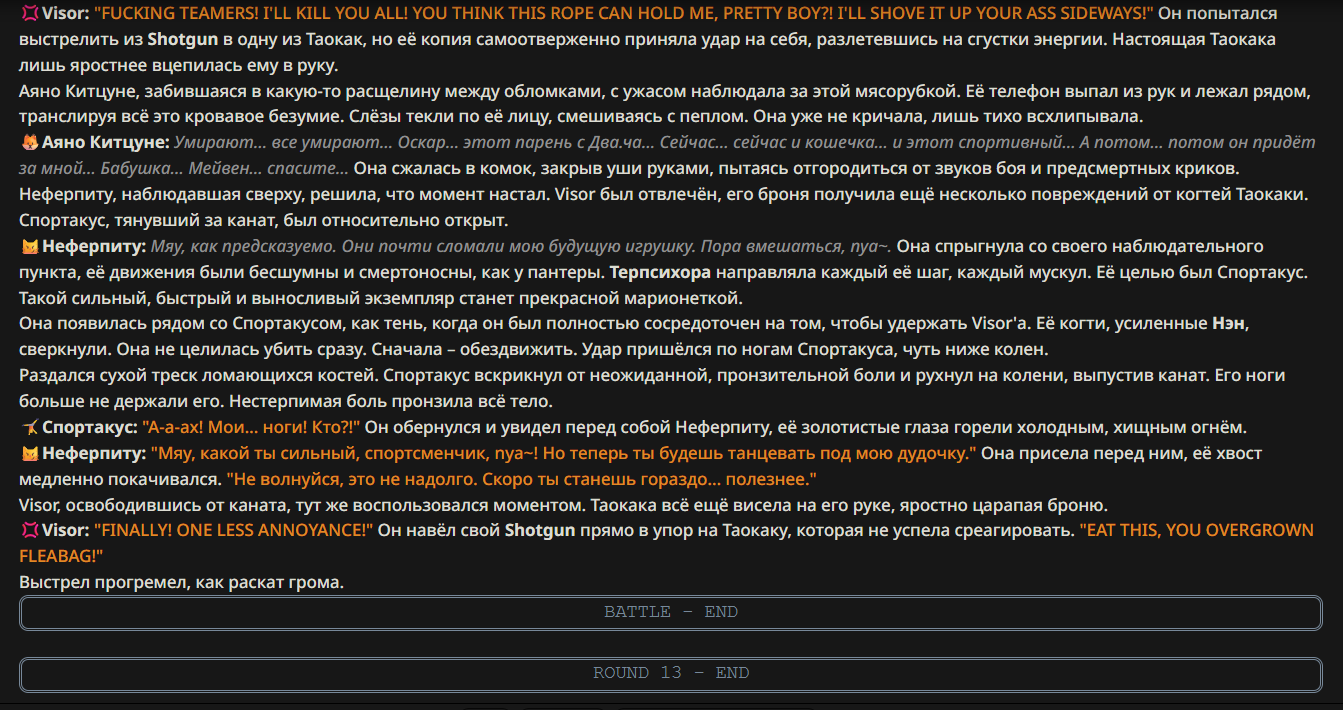This screenshot has width=1343, height=710.
Task: Click the cat emoji before "Мяу, как предсказуемо"
Action: (x=29, y=246)
